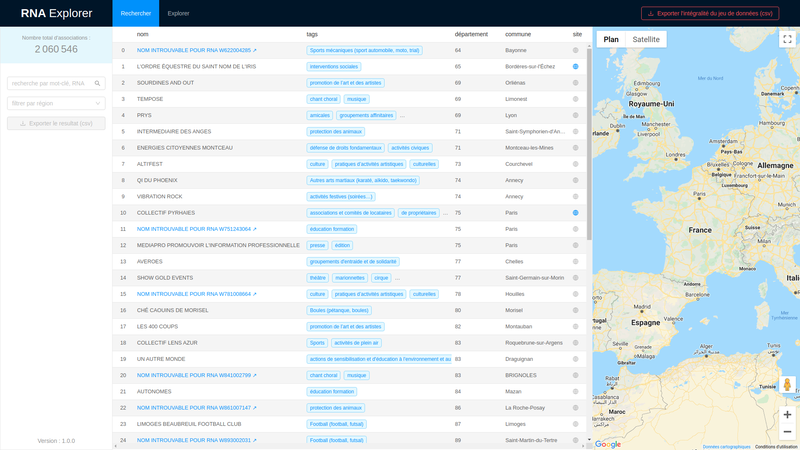Click site dot for MEDIAPRO row
Viewport: 800px width, 450px height.
[576, 245]
